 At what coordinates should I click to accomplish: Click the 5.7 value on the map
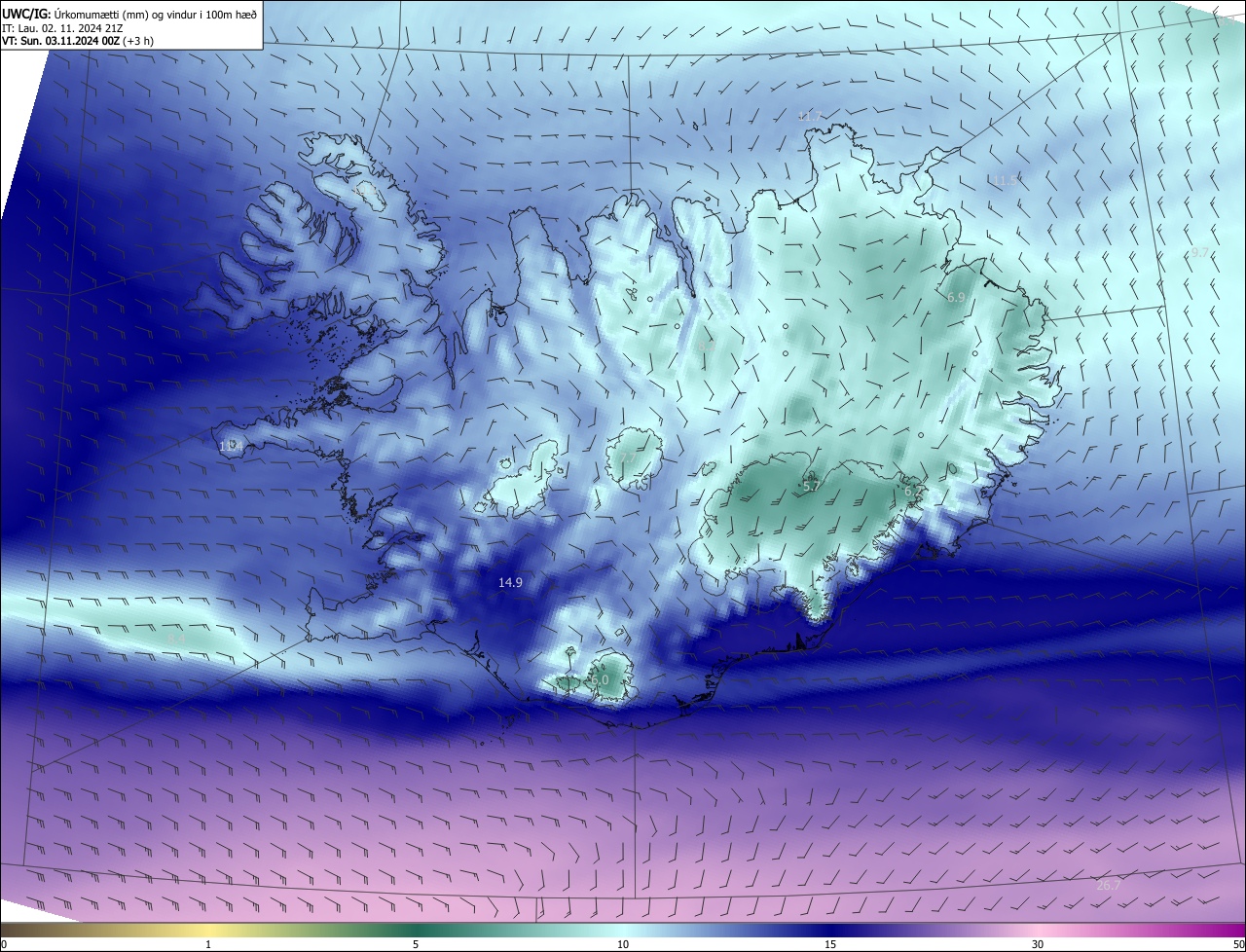(811, 485)
